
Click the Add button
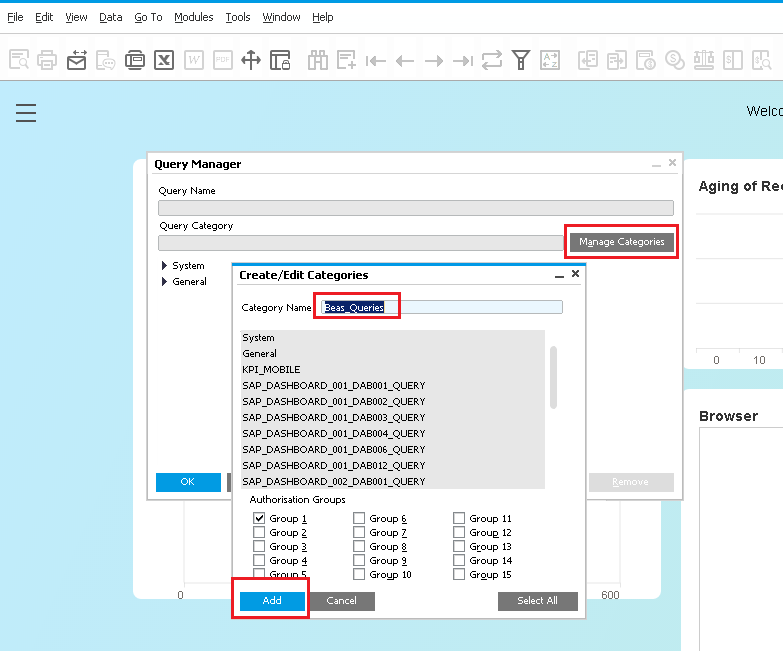[x=272, y=601]
